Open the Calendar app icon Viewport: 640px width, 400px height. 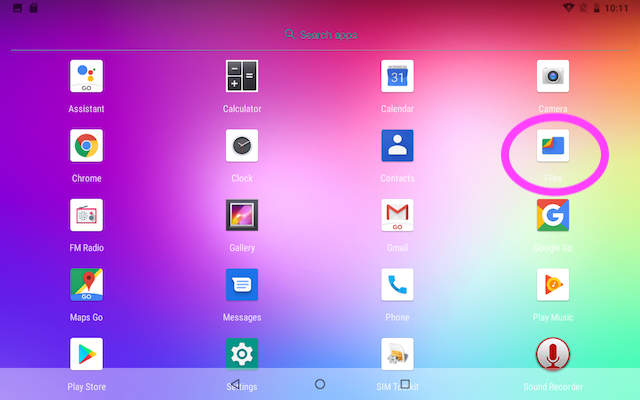397,76
